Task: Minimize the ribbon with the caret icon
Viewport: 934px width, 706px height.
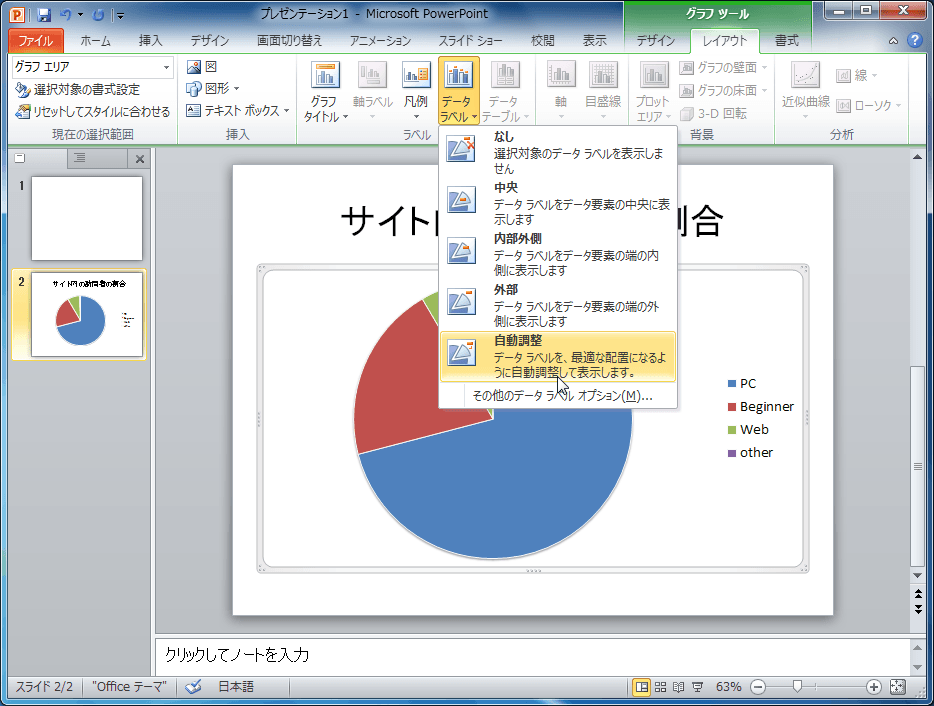Action: click(893, 41)
